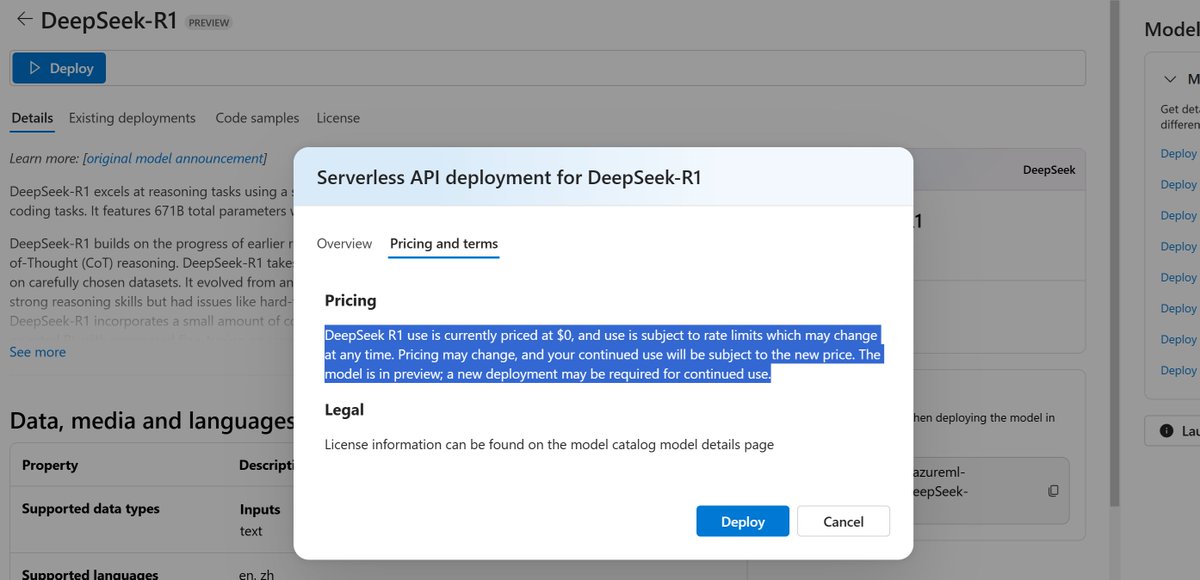Click the info icon beside Lau… button

pyautogui.click(x=1166, y=431)
